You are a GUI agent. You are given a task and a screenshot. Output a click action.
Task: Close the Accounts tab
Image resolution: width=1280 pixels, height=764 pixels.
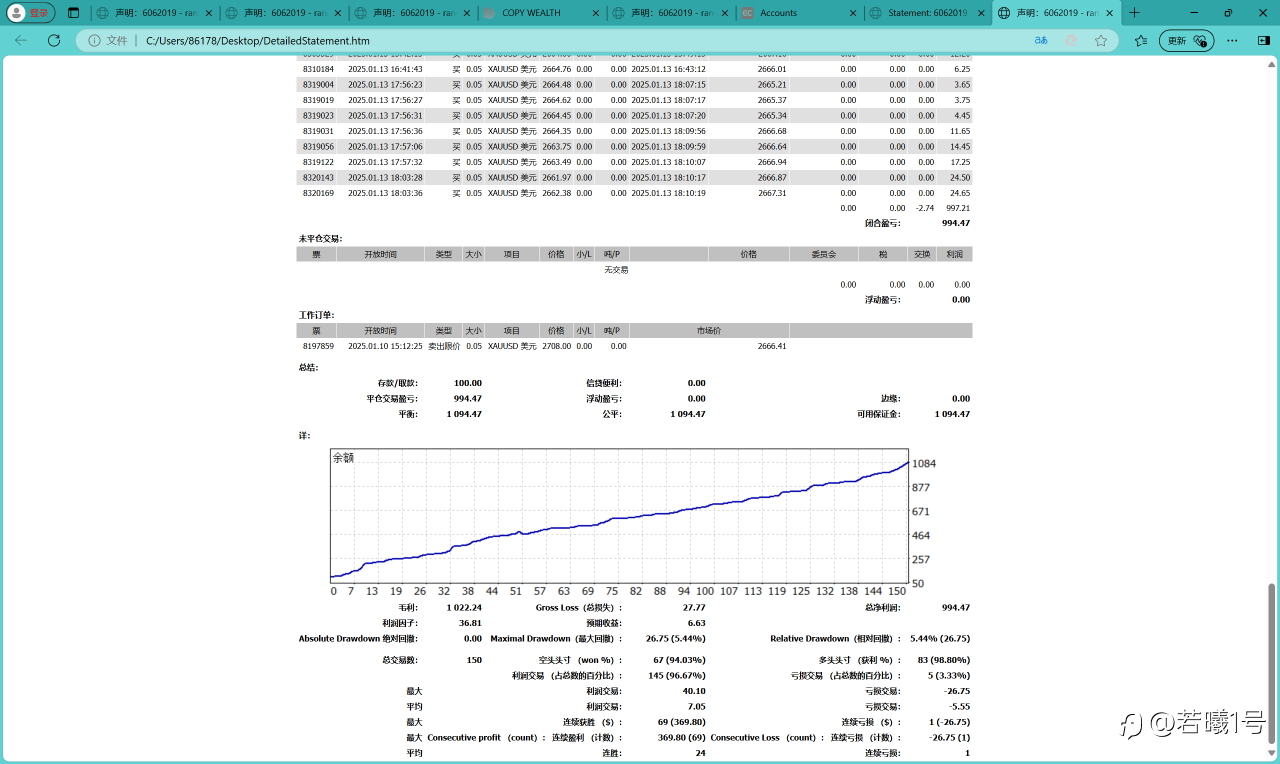(853, 13)
